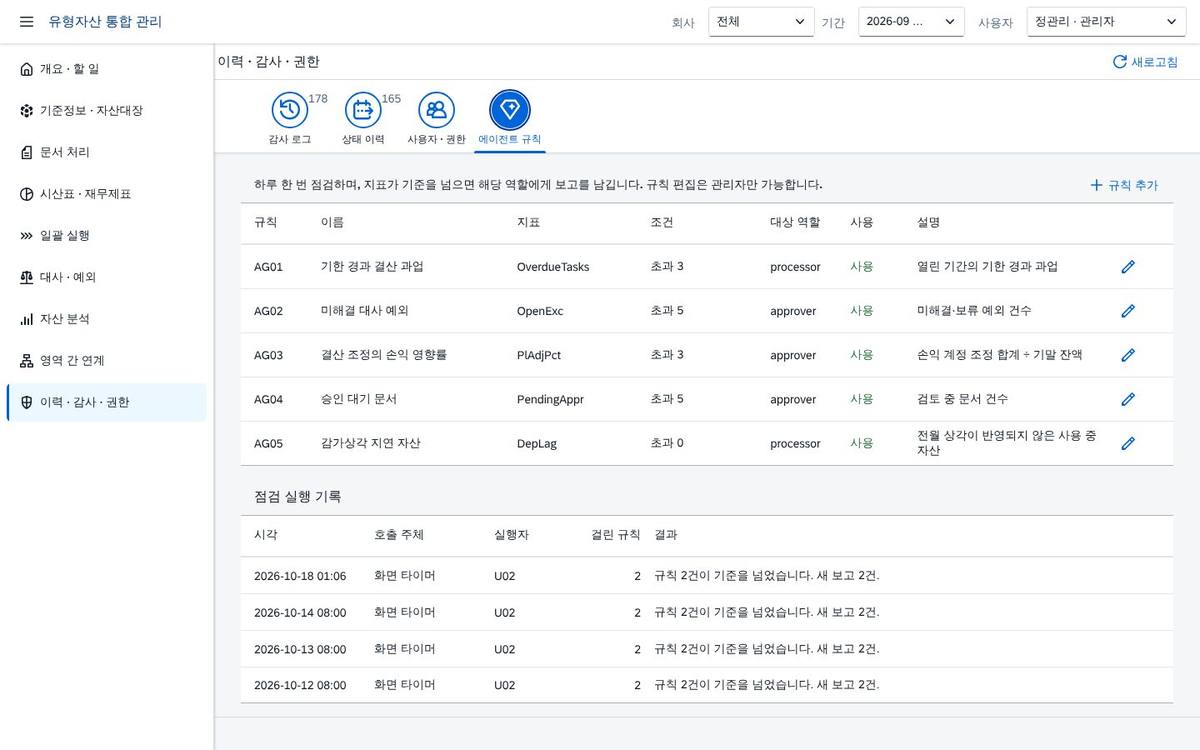Switch to the 상태 이력 tab label
Image resolution: width=1200 pixels, height=750 pixels.
click(363, 140)
